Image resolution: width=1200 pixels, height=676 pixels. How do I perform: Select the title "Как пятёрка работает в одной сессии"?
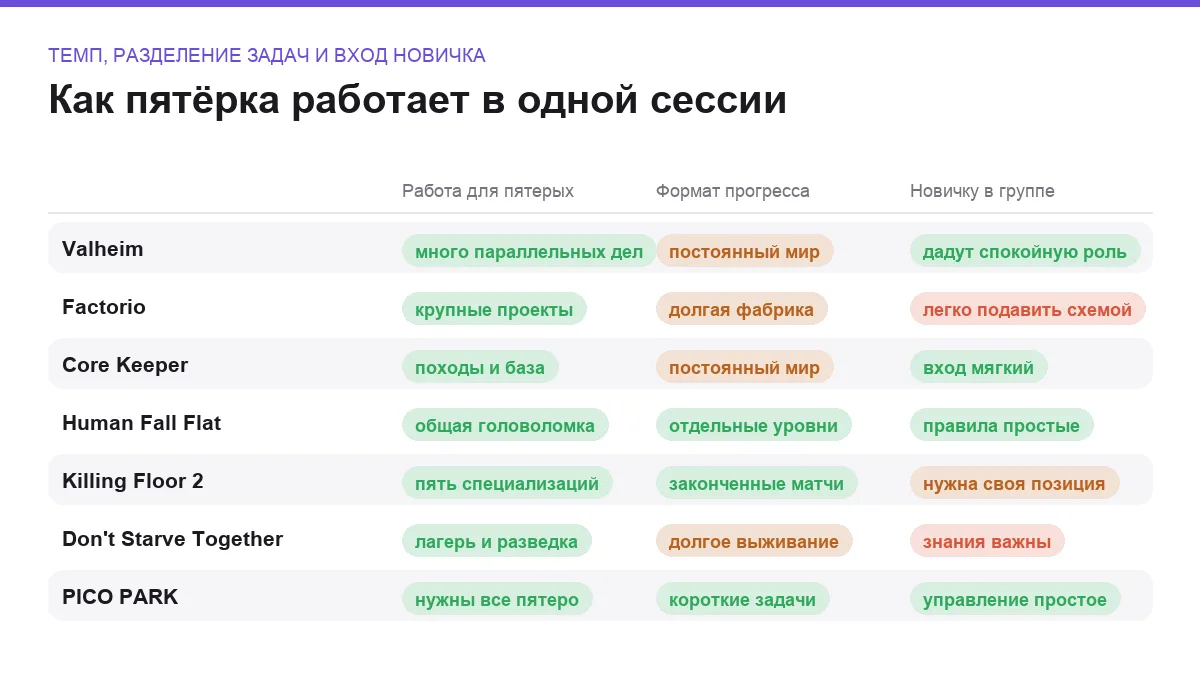[x=417, y=101]
